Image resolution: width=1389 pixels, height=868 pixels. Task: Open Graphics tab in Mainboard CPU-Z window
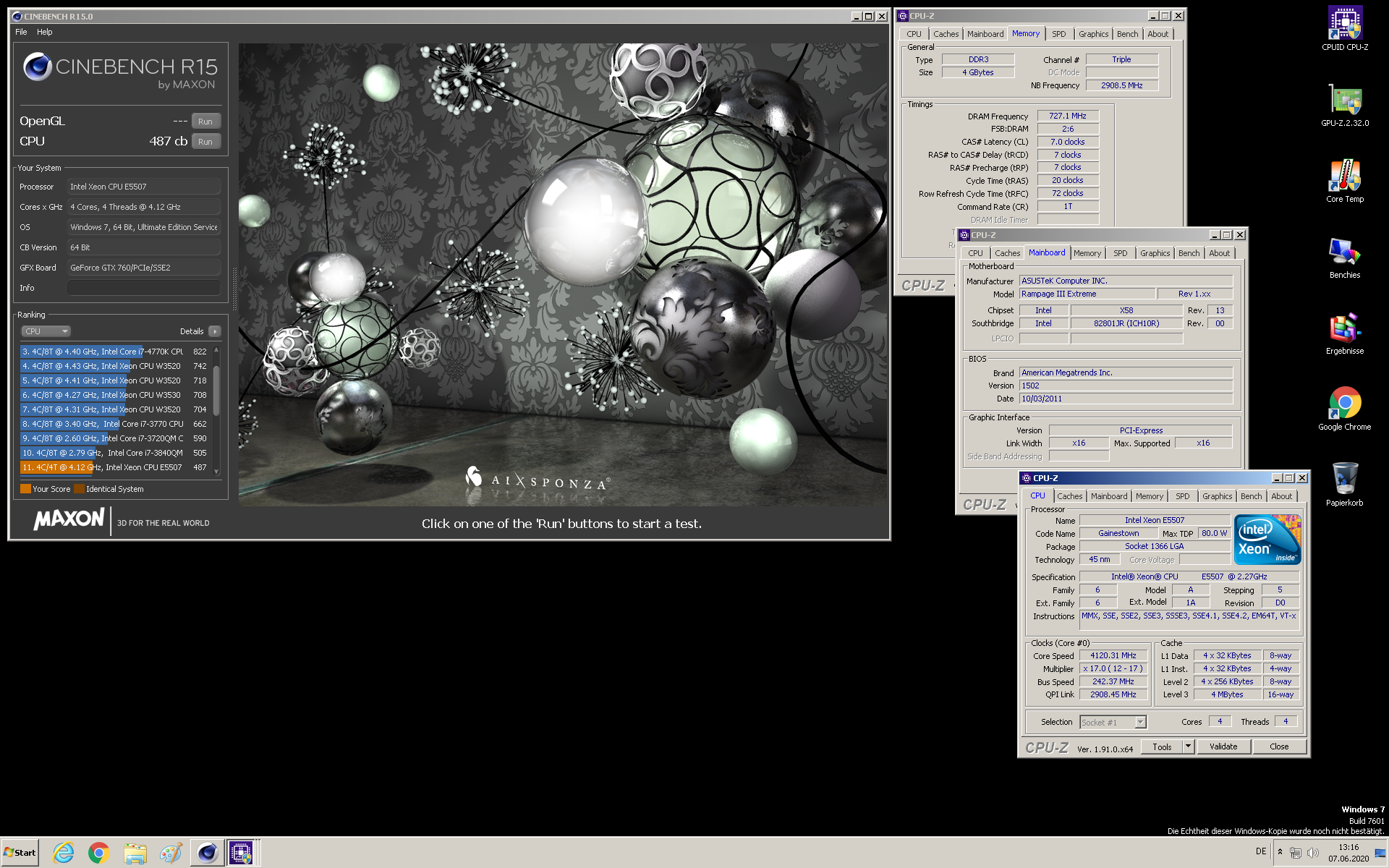1155,253
